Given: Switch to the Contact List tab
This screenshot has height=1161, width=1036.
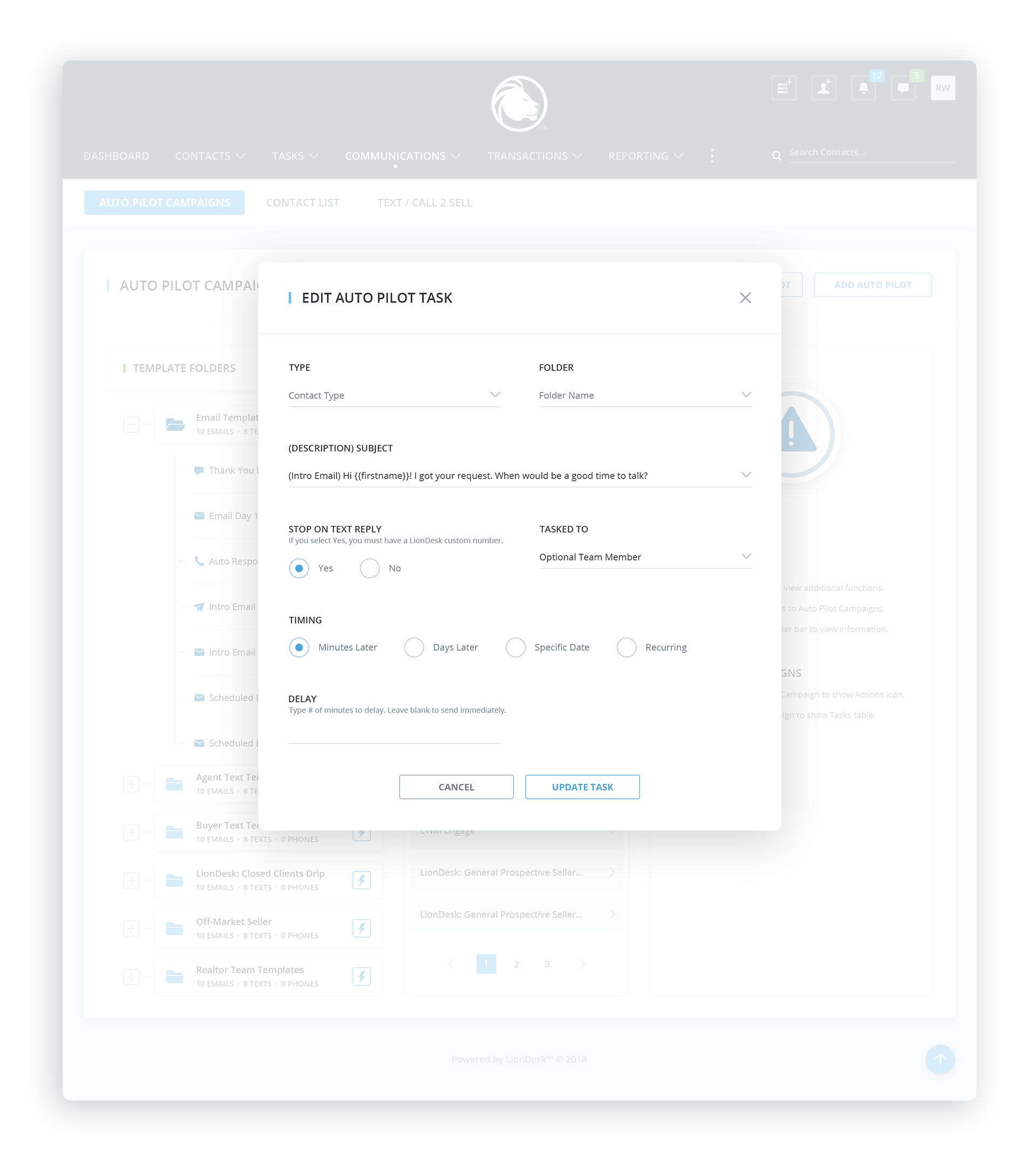Looking at the screenshot, I should point(302,203).
